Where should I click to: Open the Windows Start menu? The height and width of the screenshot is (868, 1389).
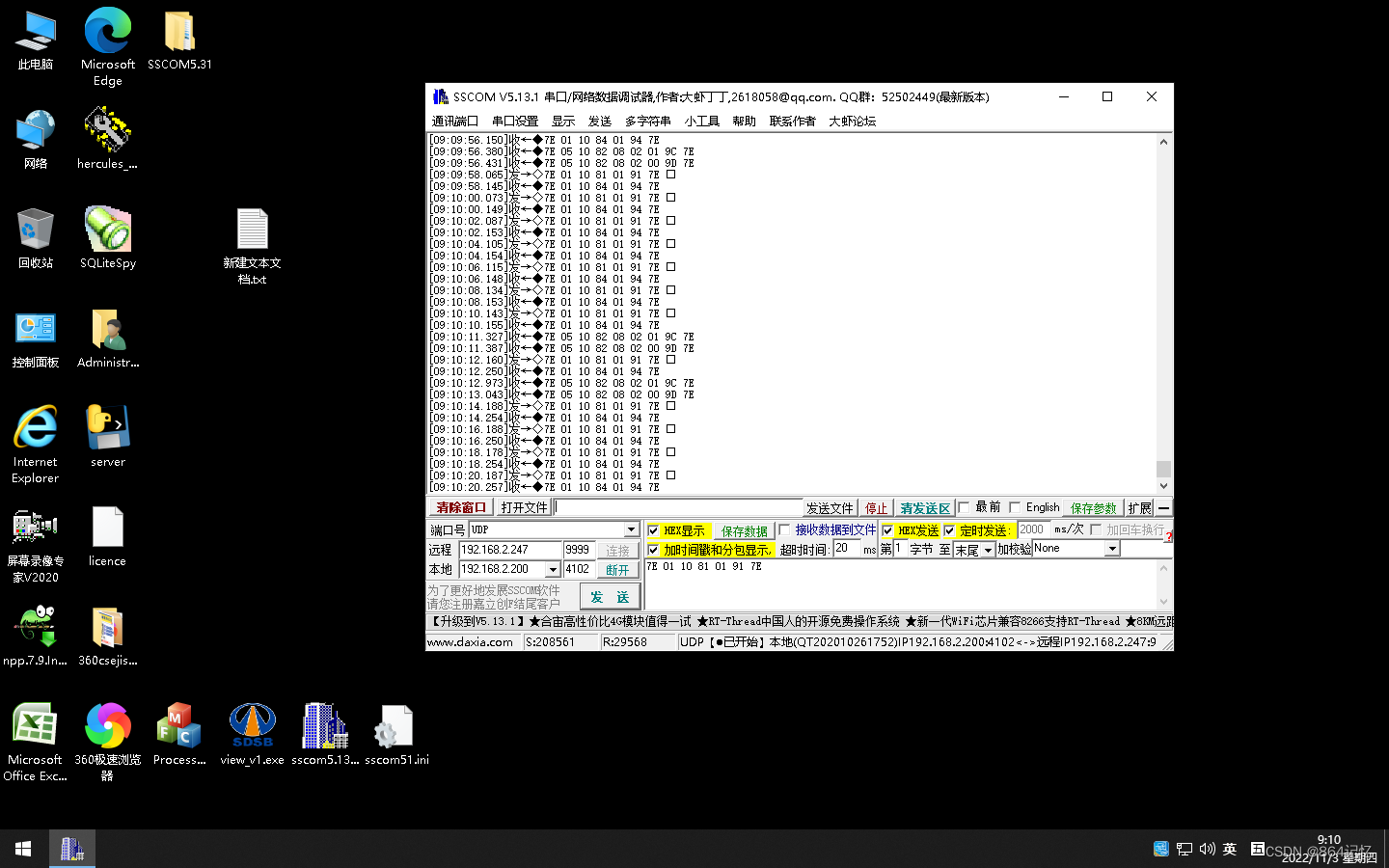pyautogui.click(x=23, y=849)
